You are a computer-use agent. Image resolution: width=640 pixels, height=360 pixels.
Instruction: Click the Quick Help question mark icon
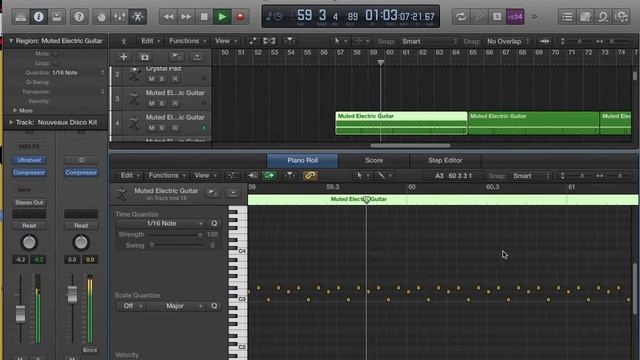[79, 17]
